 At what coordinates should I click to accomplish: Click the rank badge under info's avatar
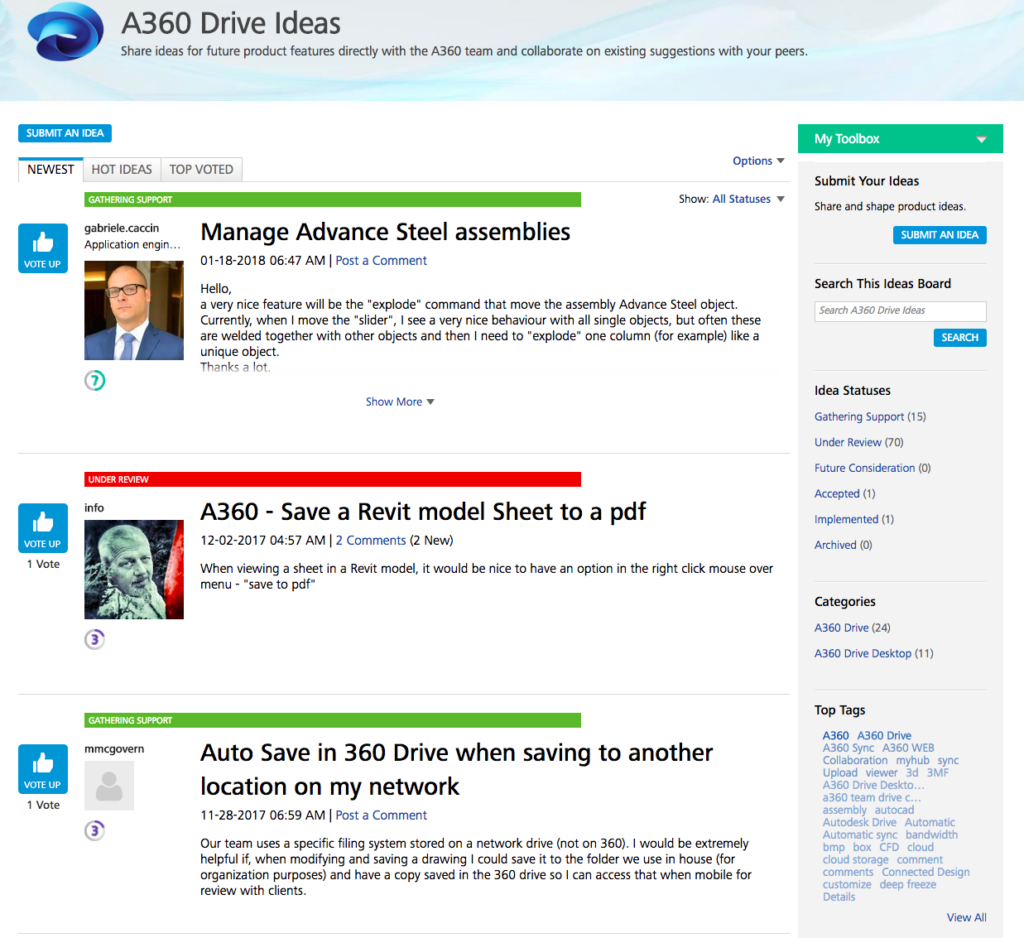(x=95, y=639)
